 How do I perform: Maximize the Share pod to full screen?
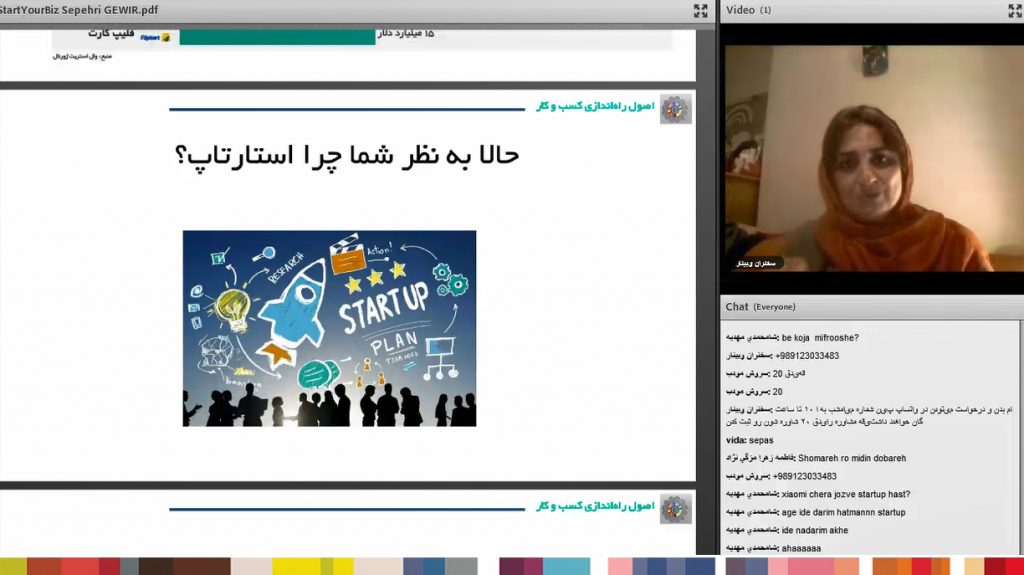point(700,10)
